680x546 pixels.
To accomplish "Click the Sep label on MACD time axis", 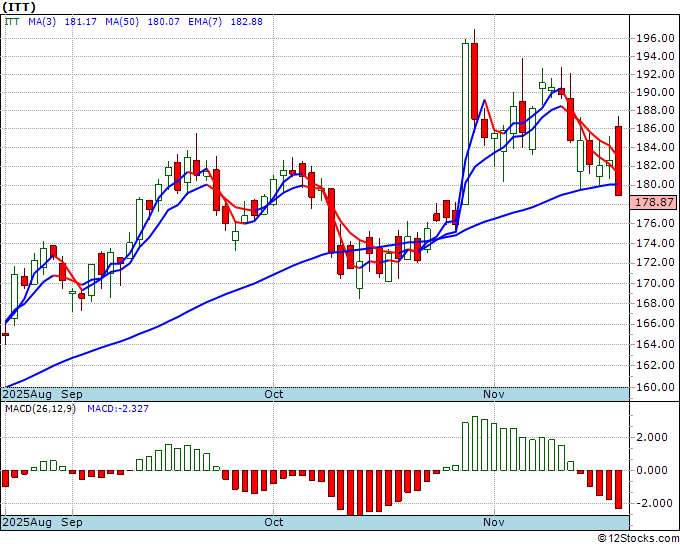I will pos(72,522).
